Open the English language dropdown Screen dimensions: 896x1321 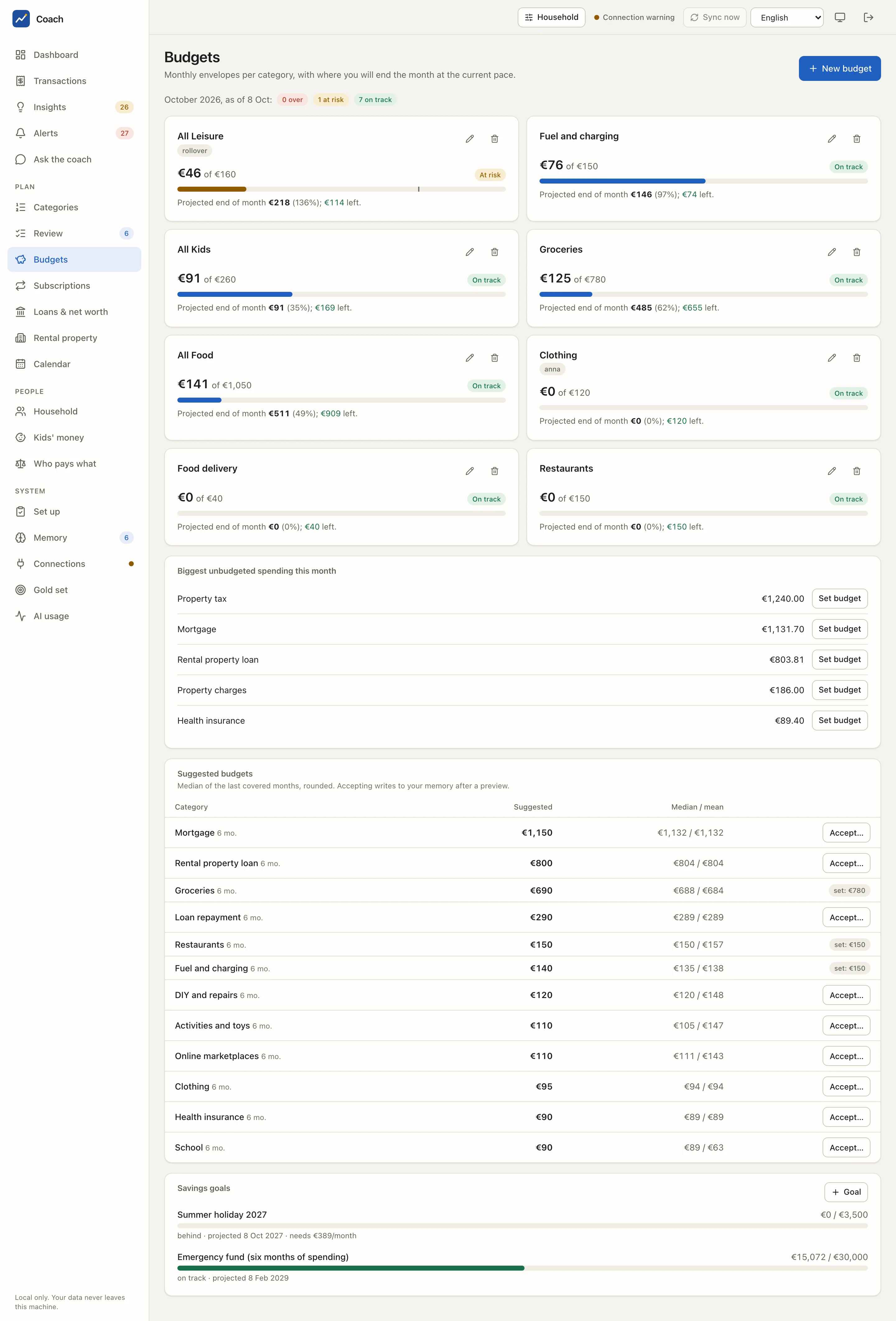click(787, 18)
